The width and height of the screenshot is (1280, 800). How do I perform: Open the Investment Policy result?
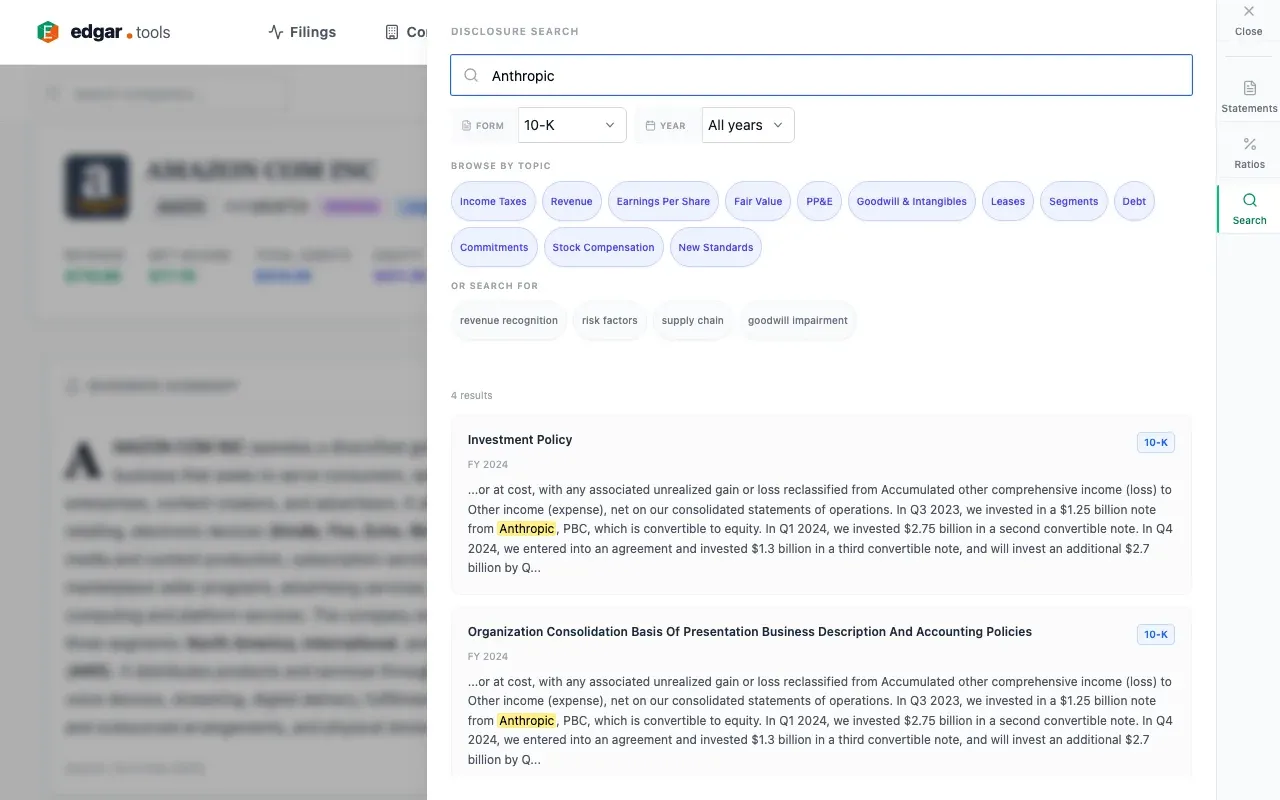click(520, 439)
